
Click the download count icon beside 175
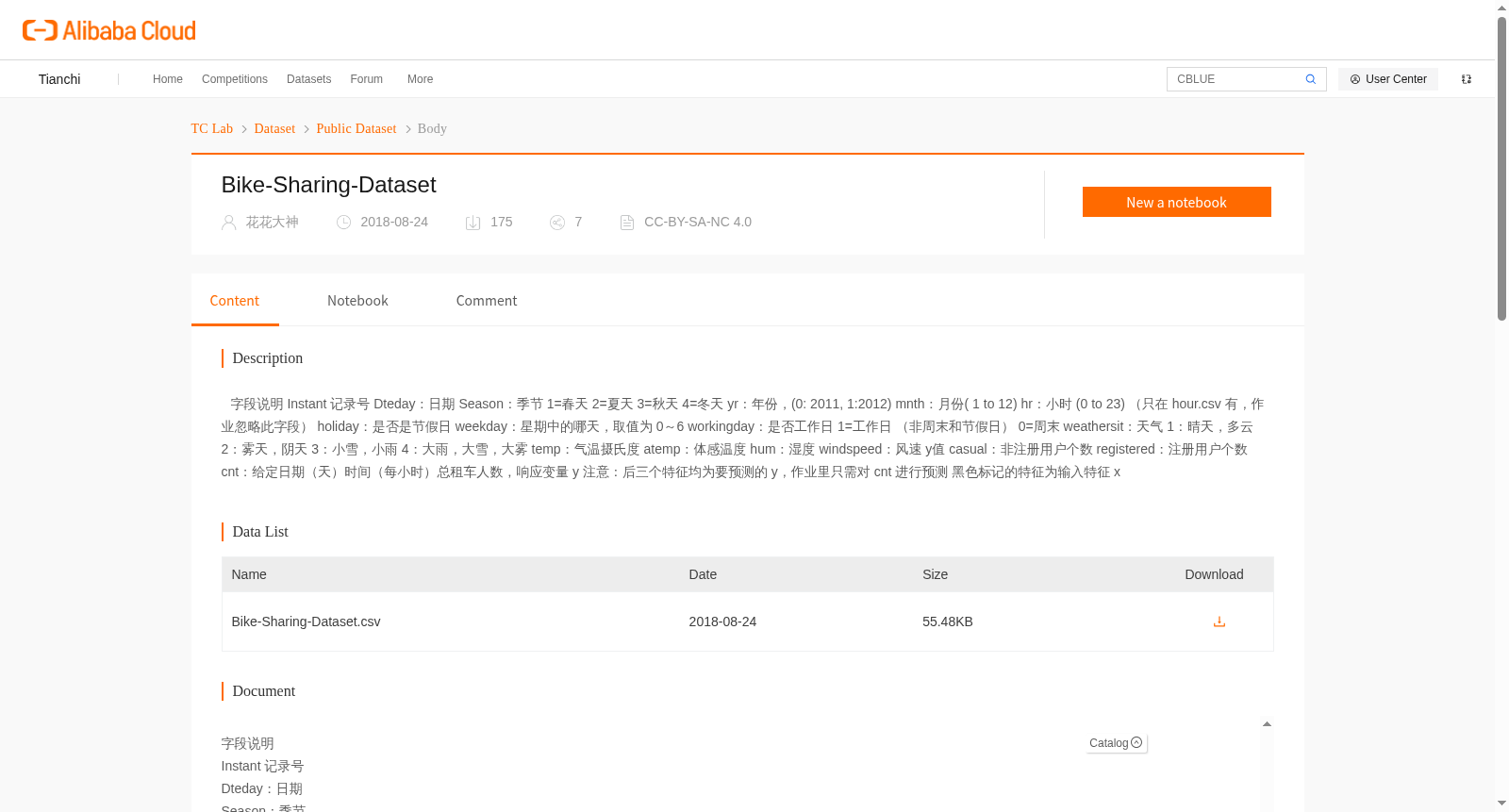tap(473, 223)
